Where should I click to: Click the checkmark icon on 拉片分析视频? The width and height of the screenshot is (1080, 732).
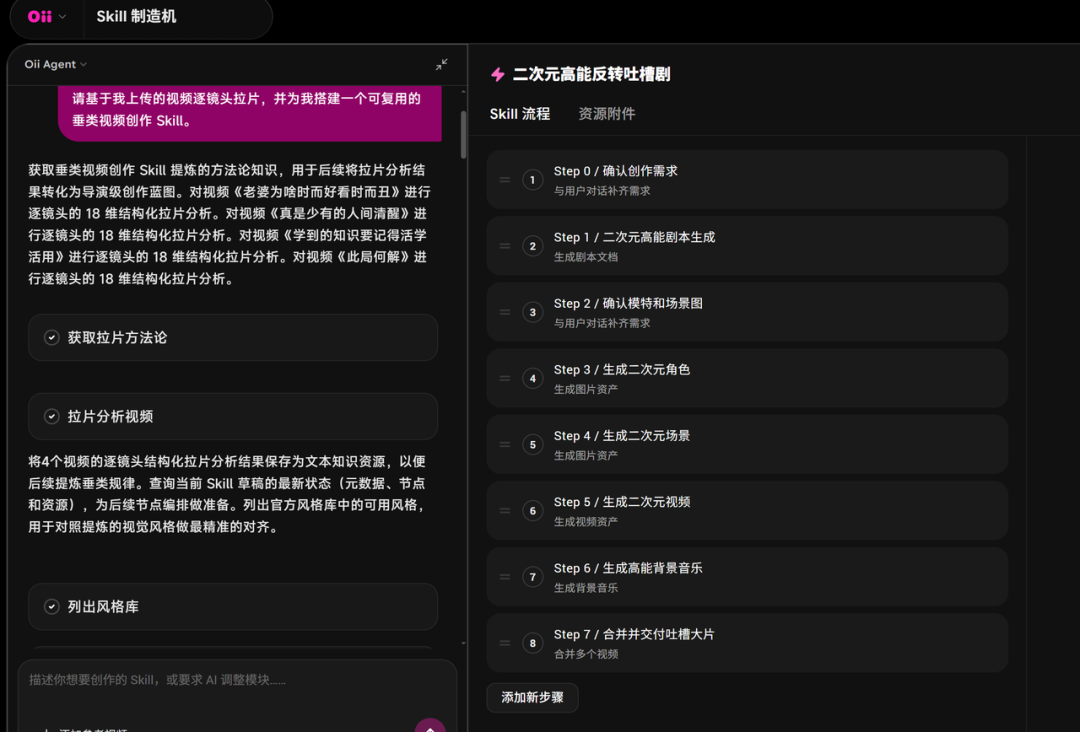point(52,417)
